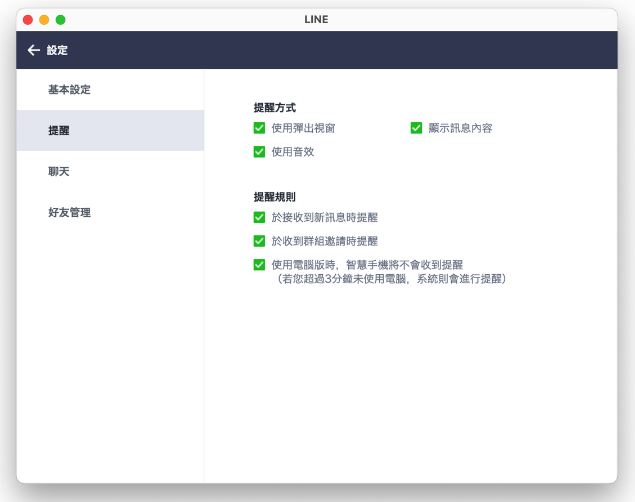Image resolution: width=635 pixels, height=502 pixels.
Task: Click the 提醒方式 heading
Action: point(275,108)
